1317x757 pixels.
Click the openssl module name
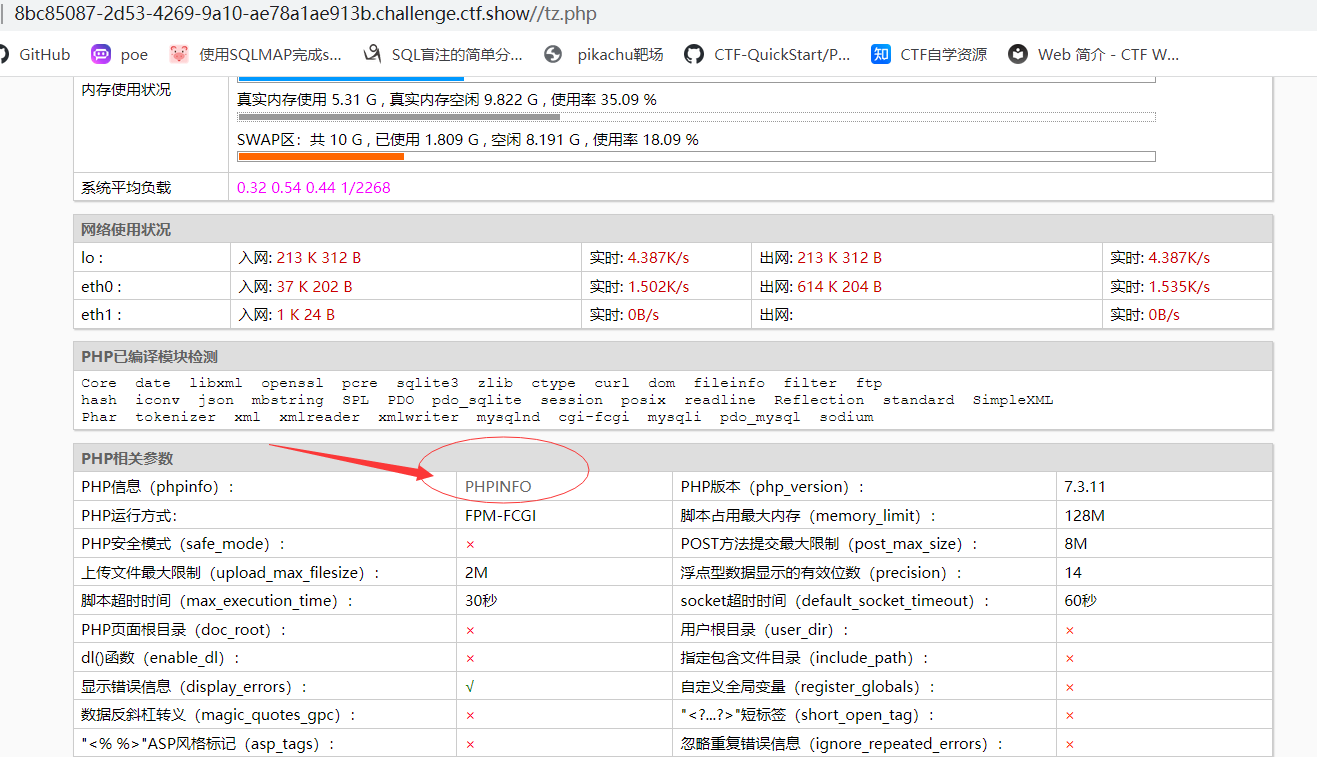point(292,383)
